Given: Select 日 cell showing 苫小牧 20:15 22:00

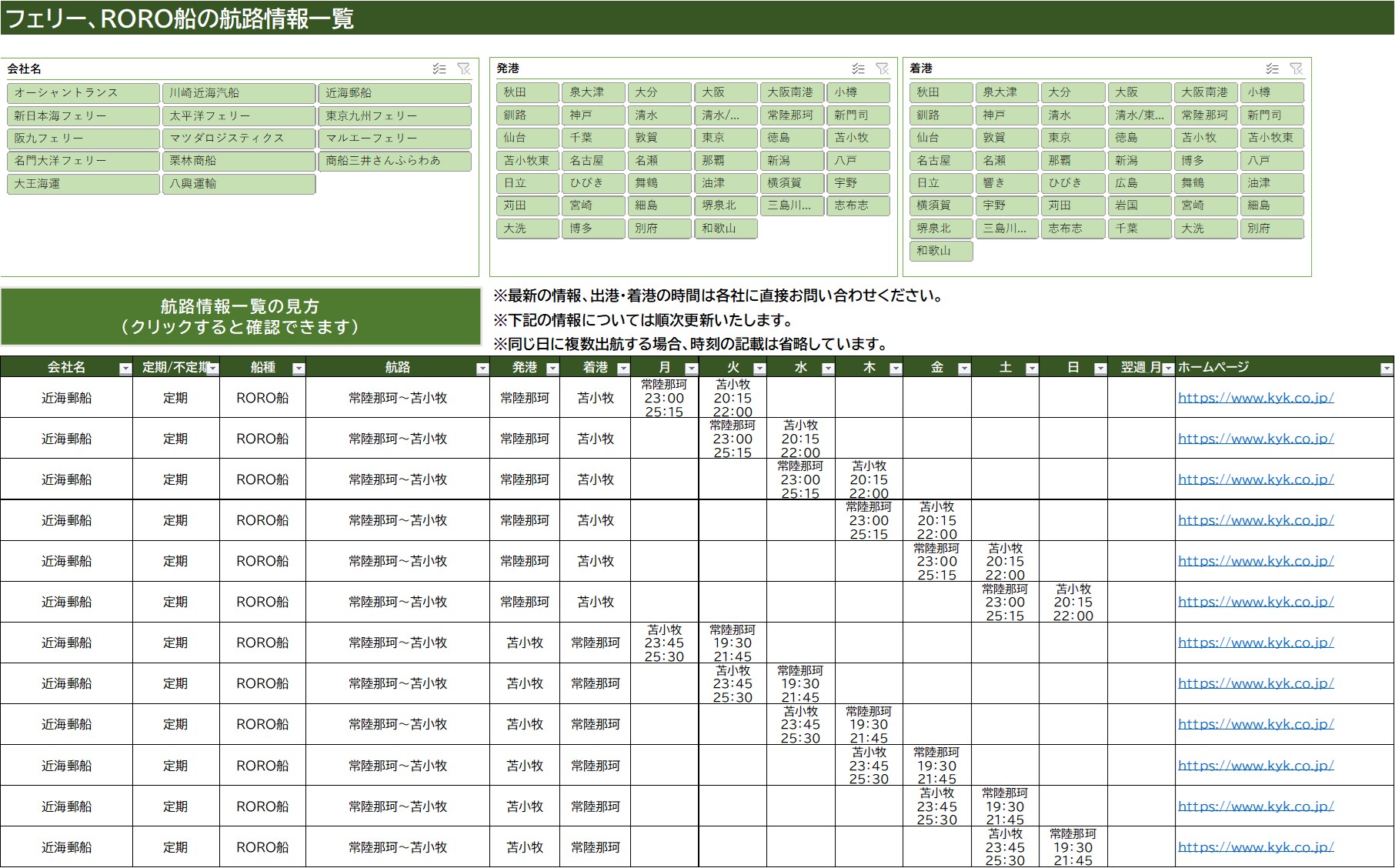Looking at the screenshot, I should click(1073, 602).
